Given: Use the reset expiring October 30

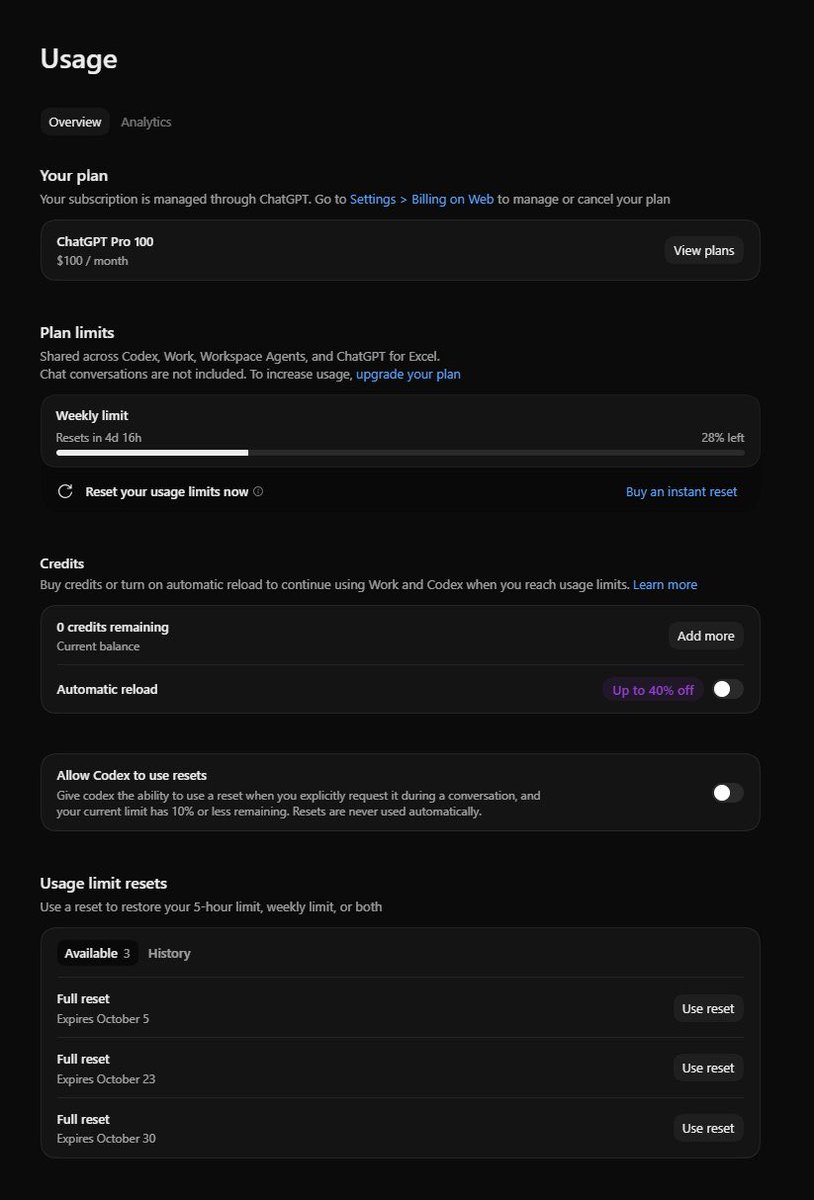Looking at the screenshot, I should (708, 1128).
